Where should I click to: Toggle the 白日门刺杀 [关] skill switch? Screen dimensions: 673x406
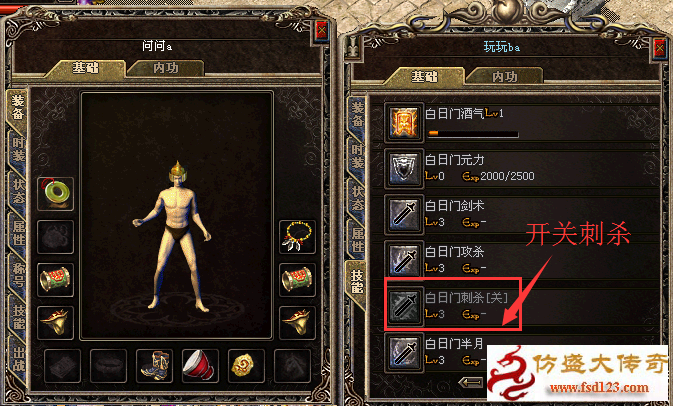[x=452, y=304]
